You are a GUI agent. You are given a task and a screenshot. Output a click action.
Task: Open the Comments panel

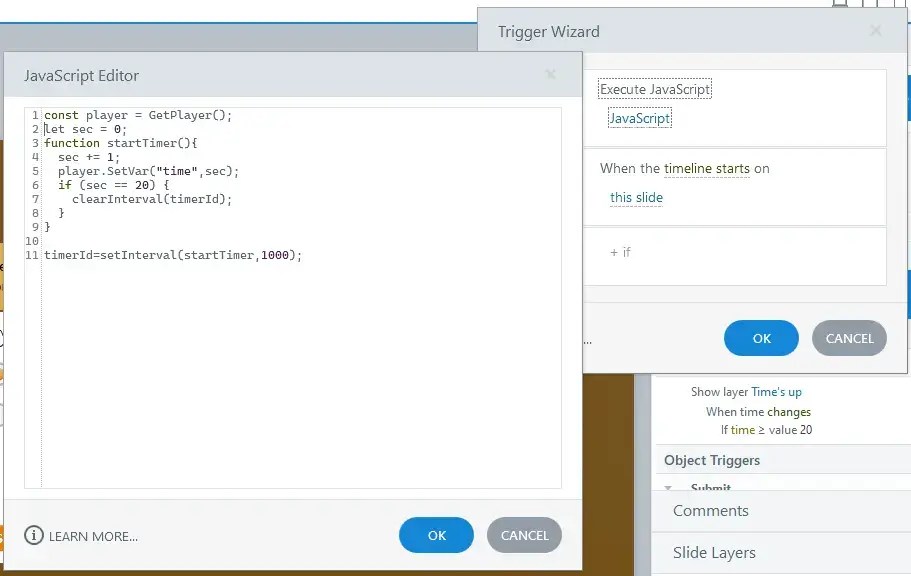710,510
